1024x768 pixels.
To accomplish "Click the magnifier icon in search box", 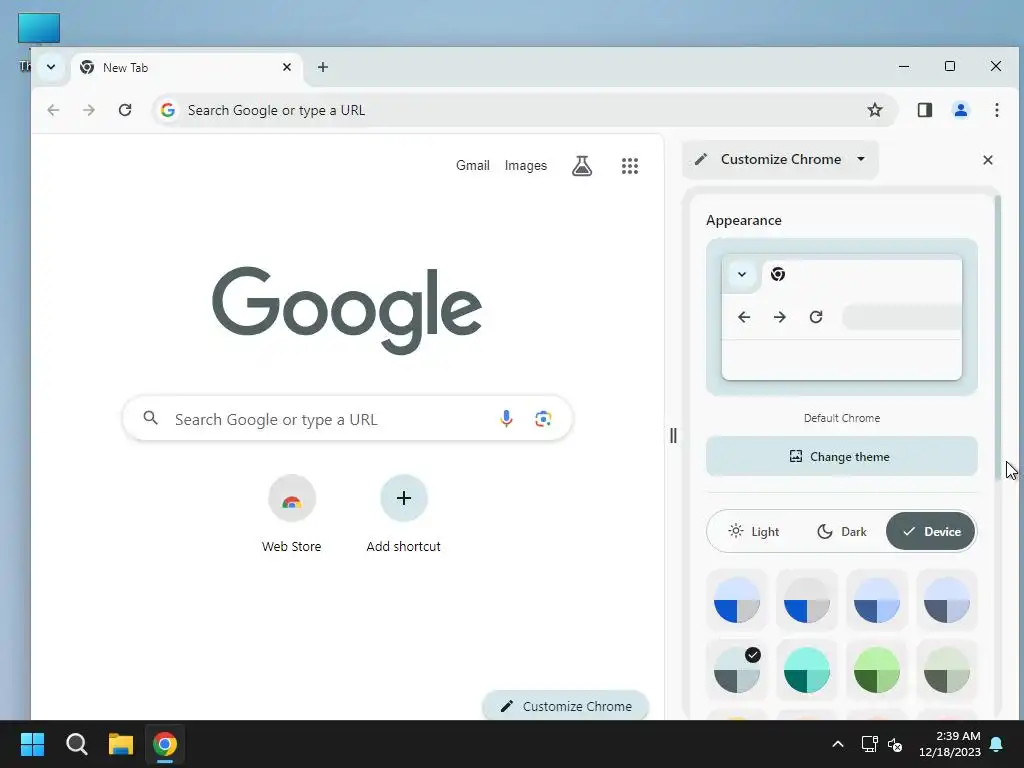I will point(150,418).
